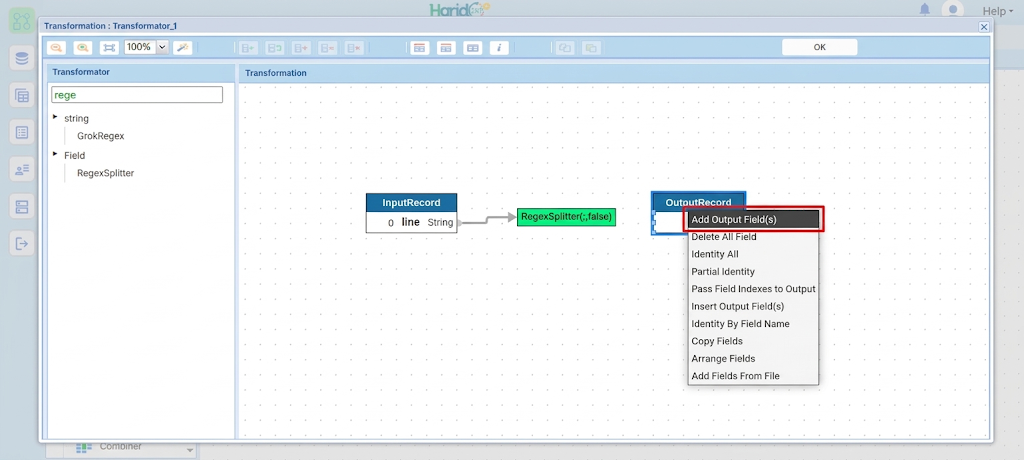Select 'Insert Output Field(s)' menu item
The image size is (1024, 460).
click(753, 306)
